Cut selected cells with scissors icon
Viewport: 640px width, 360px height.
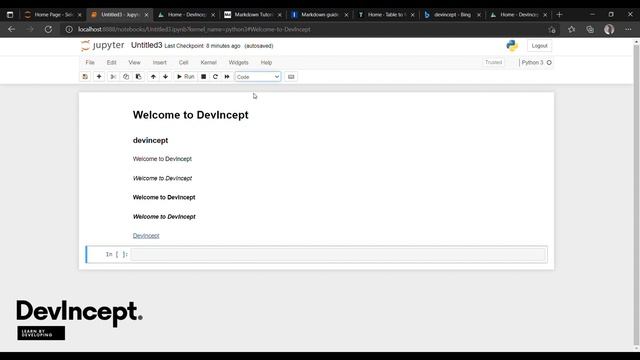tap(113, 77)
